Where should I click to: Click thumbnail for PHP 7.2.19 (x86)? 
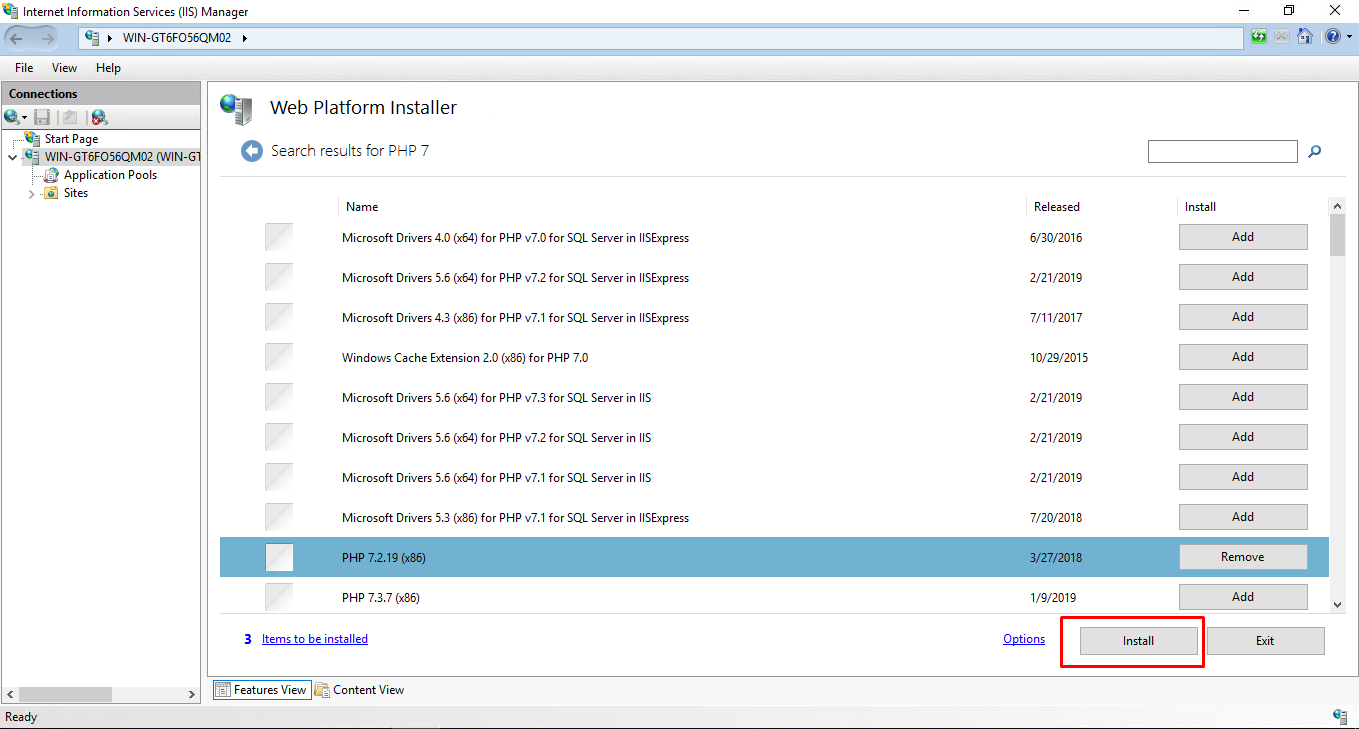coord(279,557)
